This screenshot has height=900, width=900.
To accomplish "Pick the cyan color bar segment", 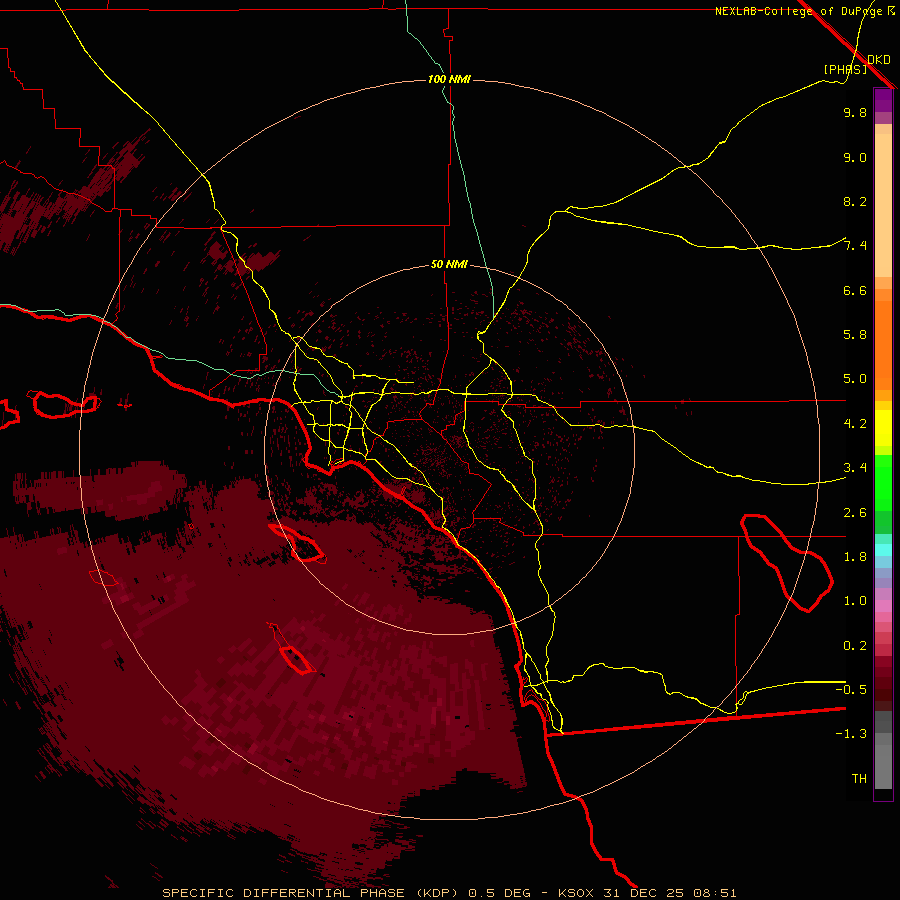I will 883,549.
